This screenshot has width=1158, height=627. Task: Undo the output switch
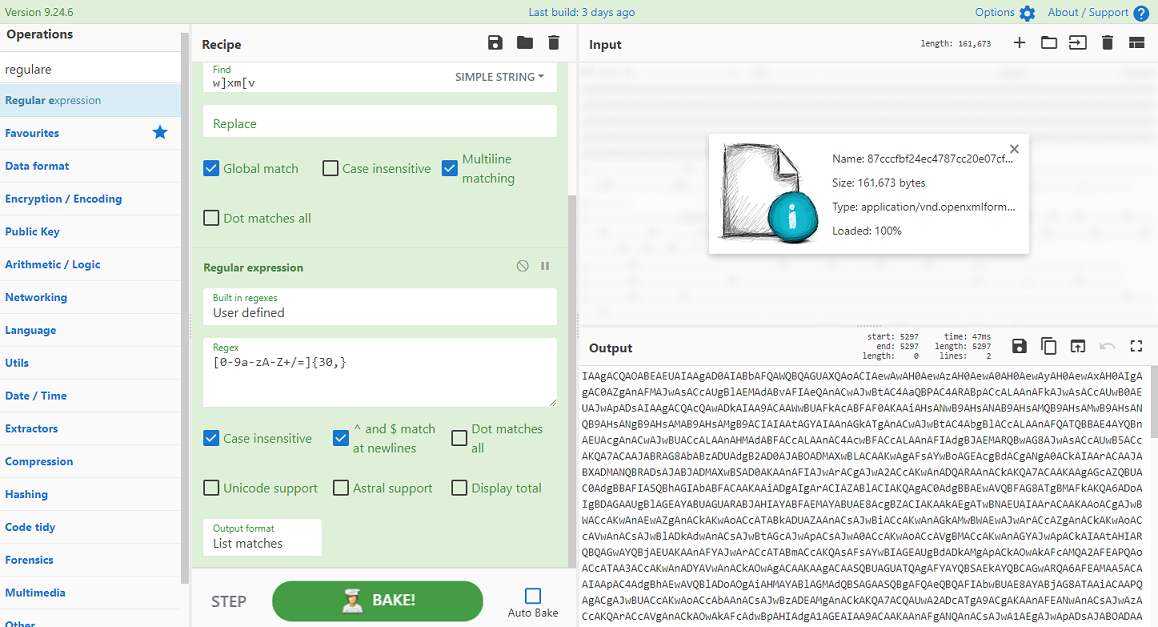1107,346
